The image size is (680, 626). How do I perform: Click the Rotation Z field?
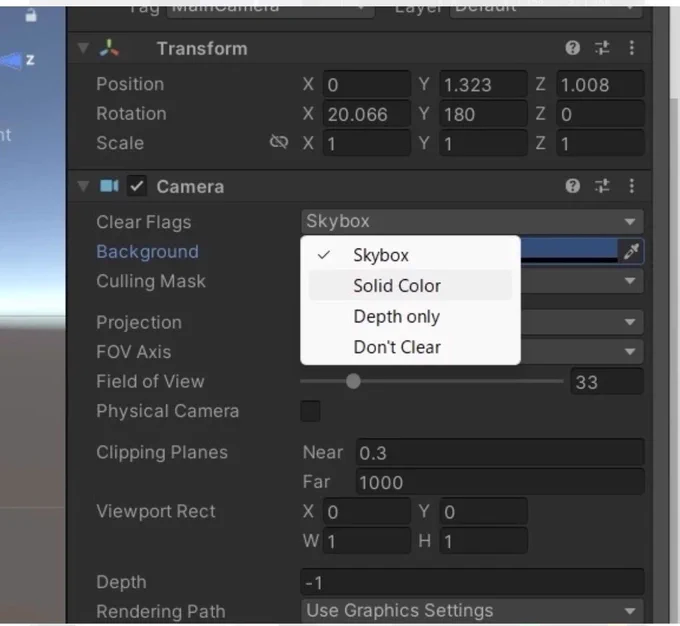click(600, 114)
